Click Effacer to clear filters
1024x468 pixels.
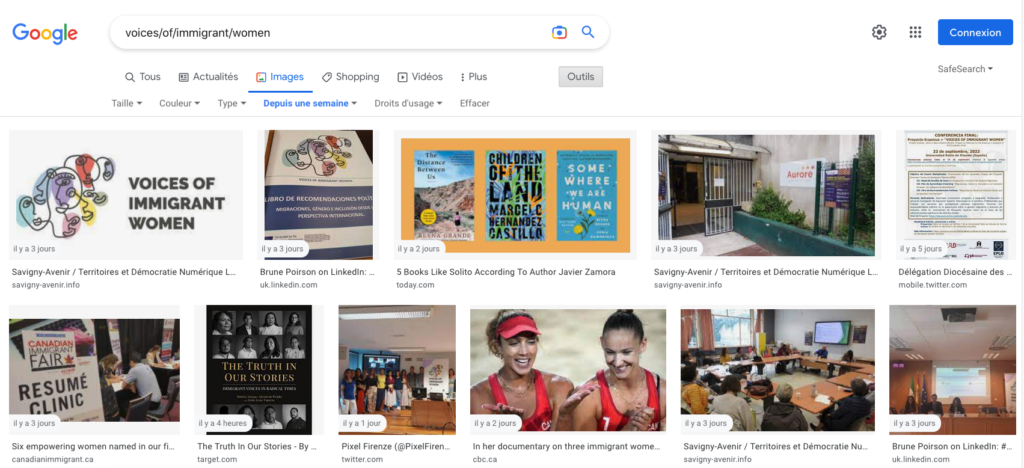pos(475,103)
